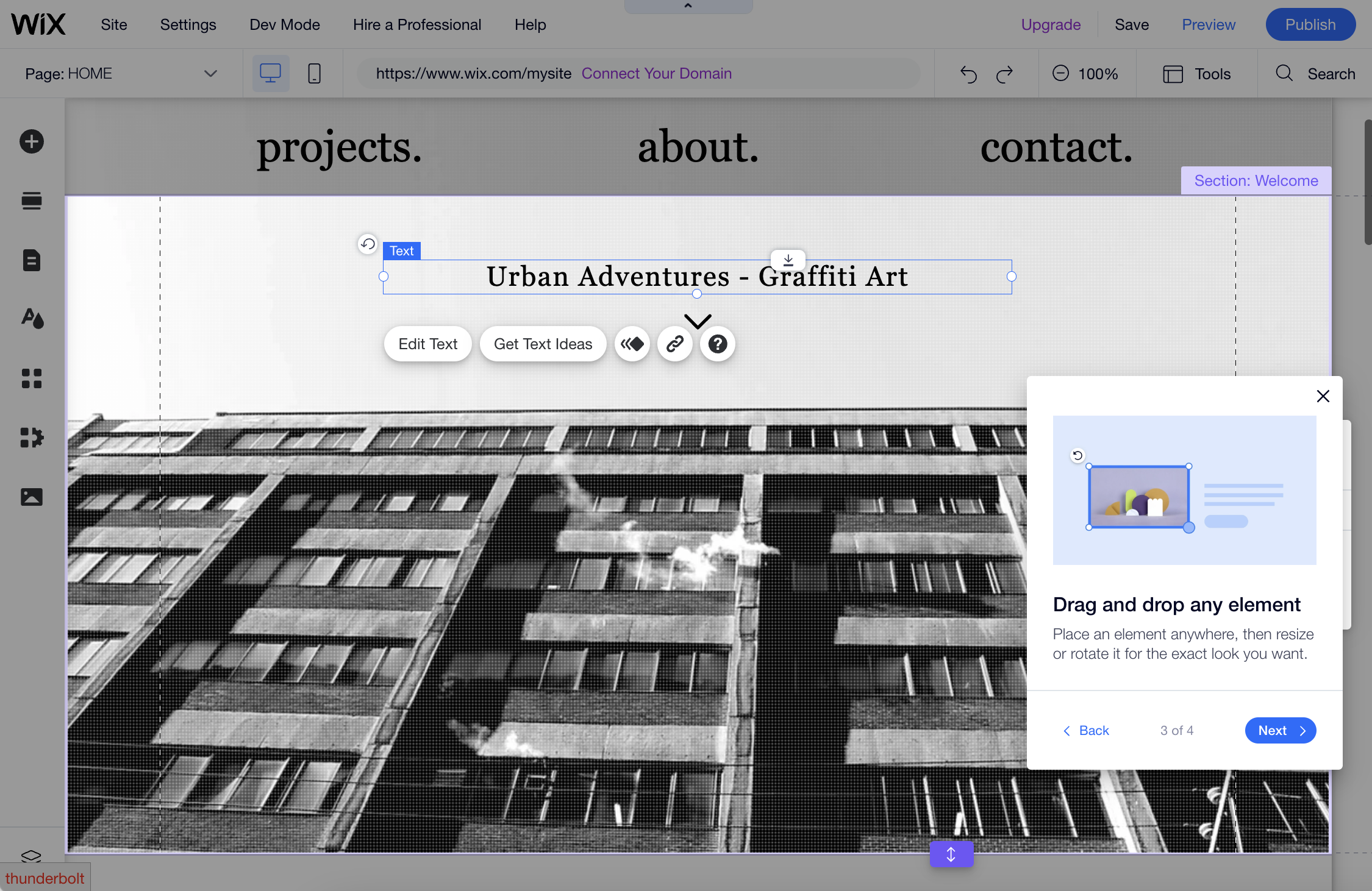The height and width of the screenshot is (891, 1372).
Task: Click the Edit Text button
Action: (428, 344)
